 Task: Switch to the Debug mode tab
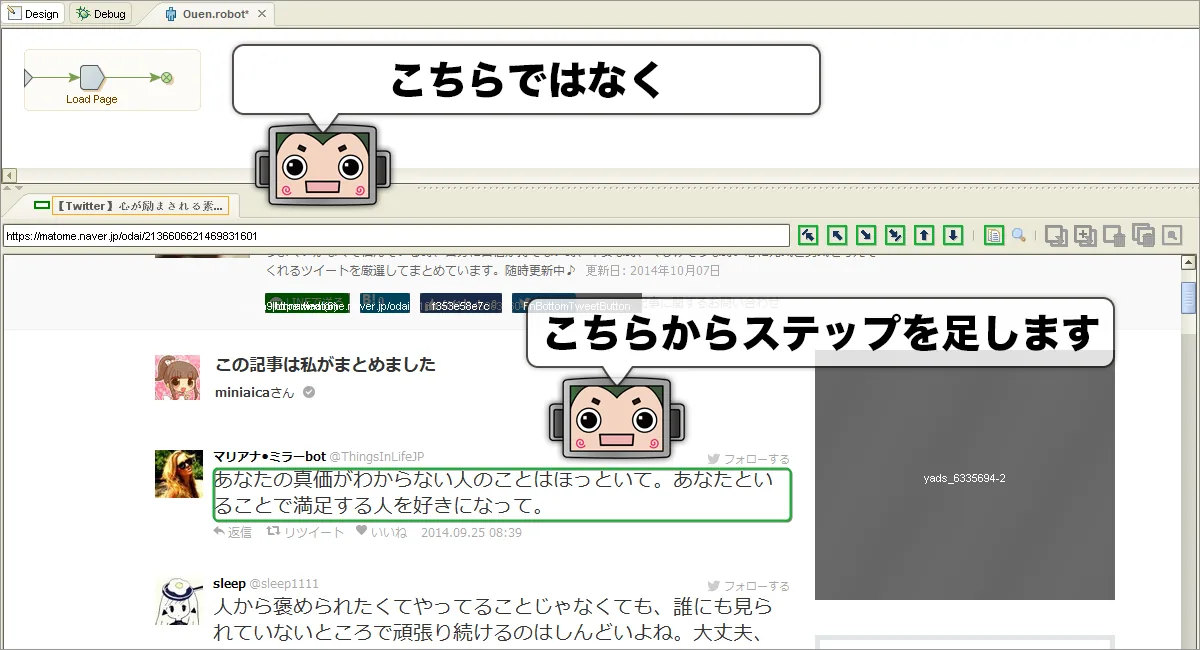[101, 14]
